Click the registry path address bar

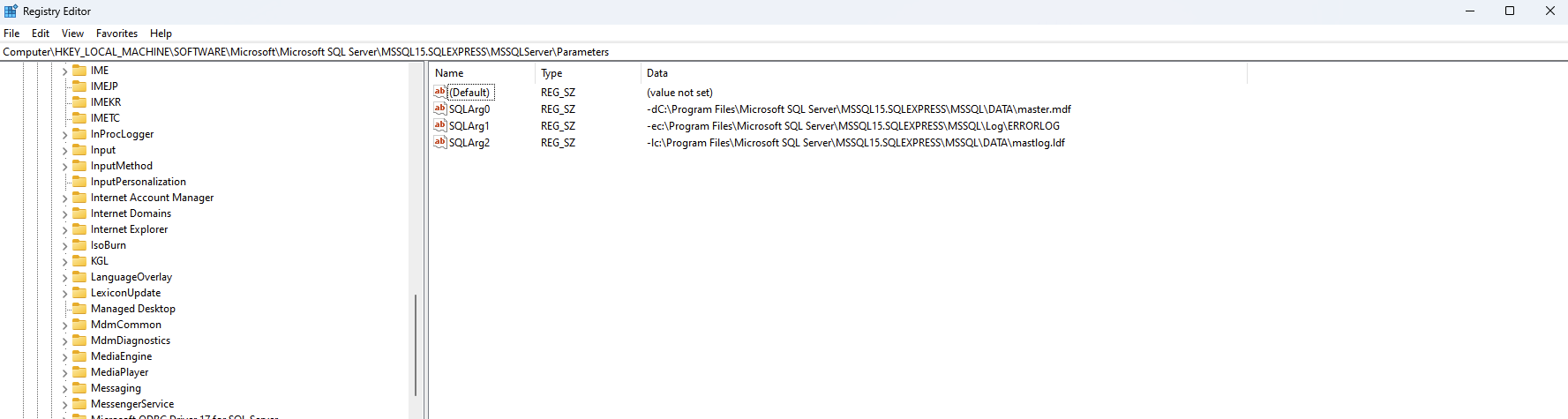point(784,52)
